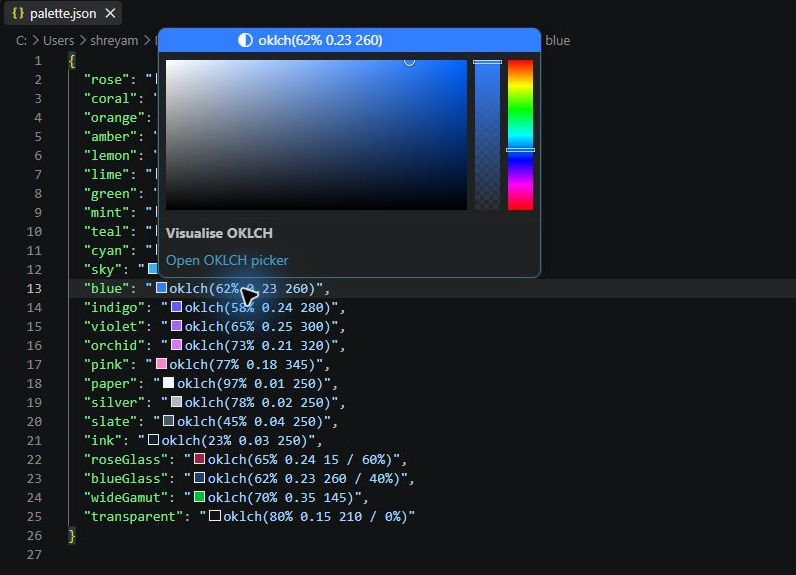Click the "cyan" key on line 11
Image resolution: width=796 pixels, height=575 pixels.
pos(106,250)
